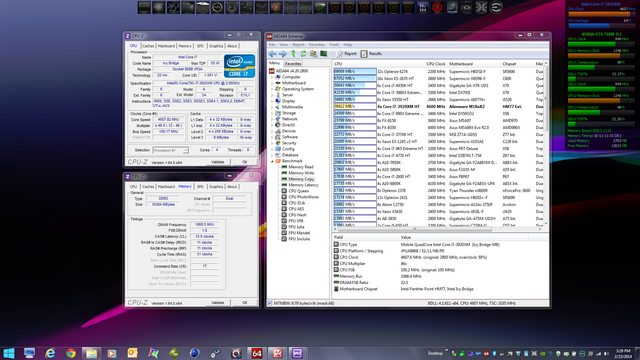
Task: Expand the Software tree node
Action: pos(272,137)
